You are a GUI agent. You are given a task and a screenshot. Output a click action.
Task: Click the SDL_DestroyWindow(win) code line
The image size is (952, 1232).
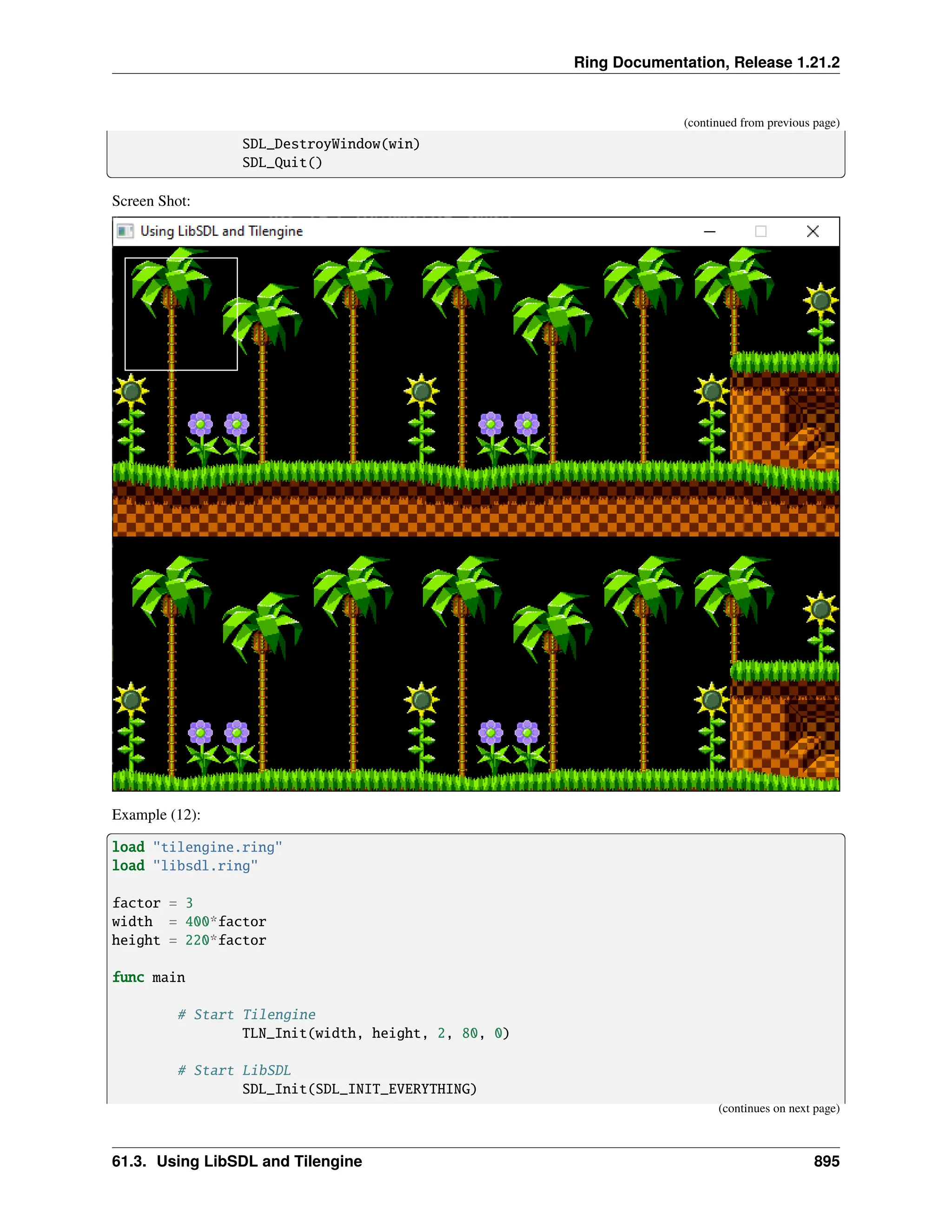click(331, 145)
